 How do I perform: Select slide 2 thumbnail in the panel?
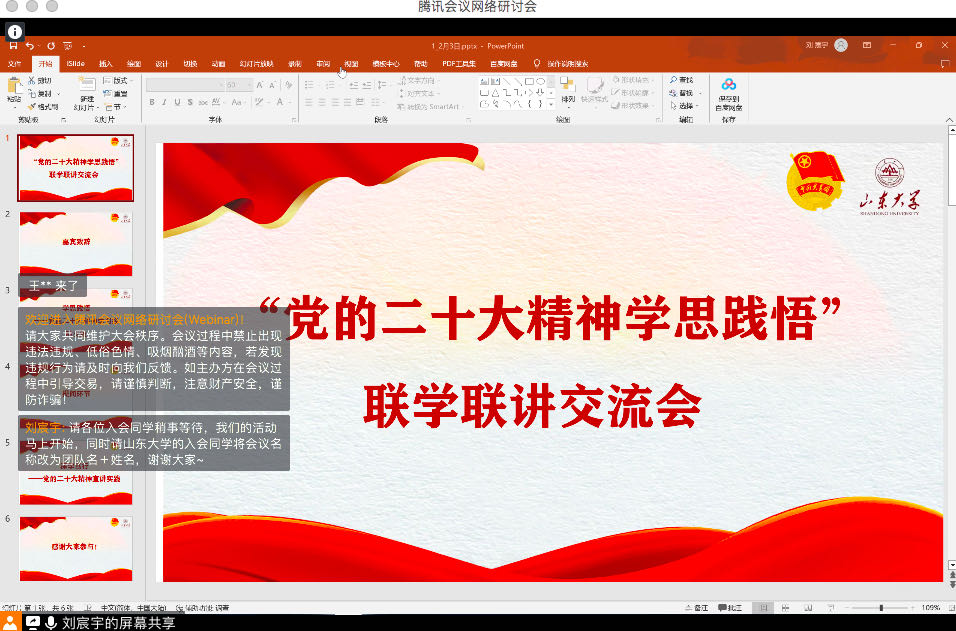click(x=76, y=243)
